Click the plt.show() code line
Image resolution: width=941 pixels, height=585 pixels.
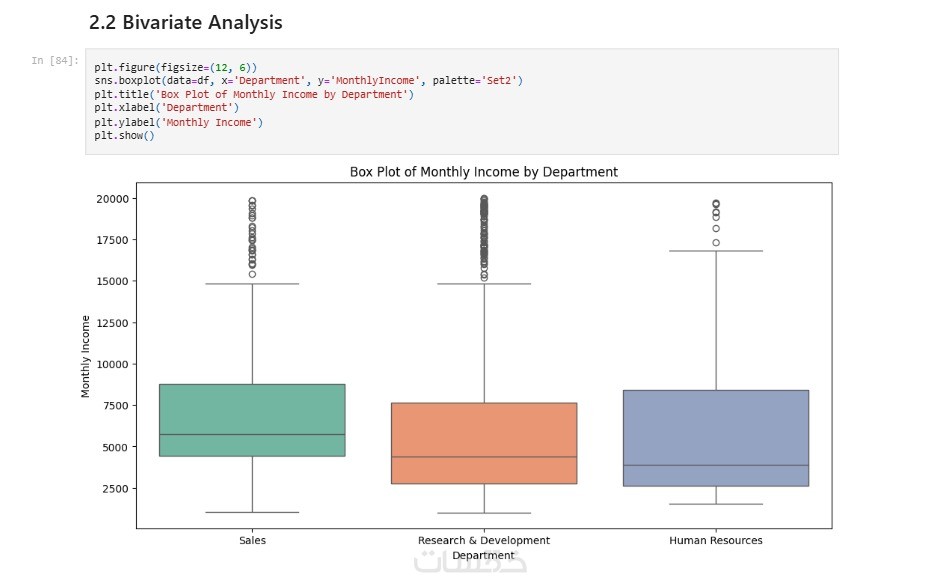click(x=125, y=135)
